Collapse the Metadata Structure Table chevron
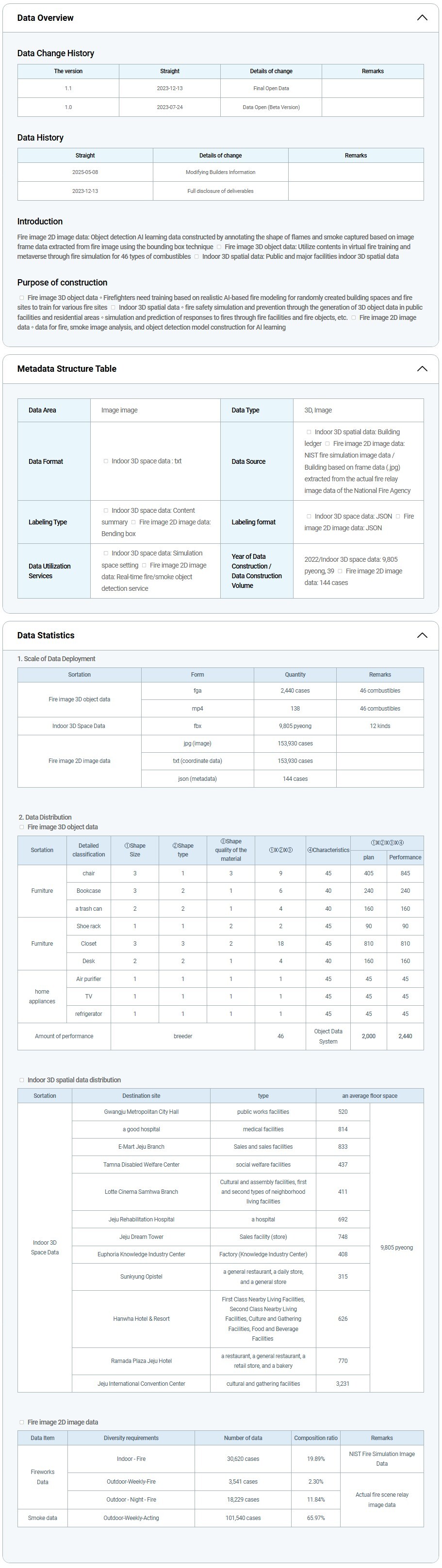 click(421, 369)
